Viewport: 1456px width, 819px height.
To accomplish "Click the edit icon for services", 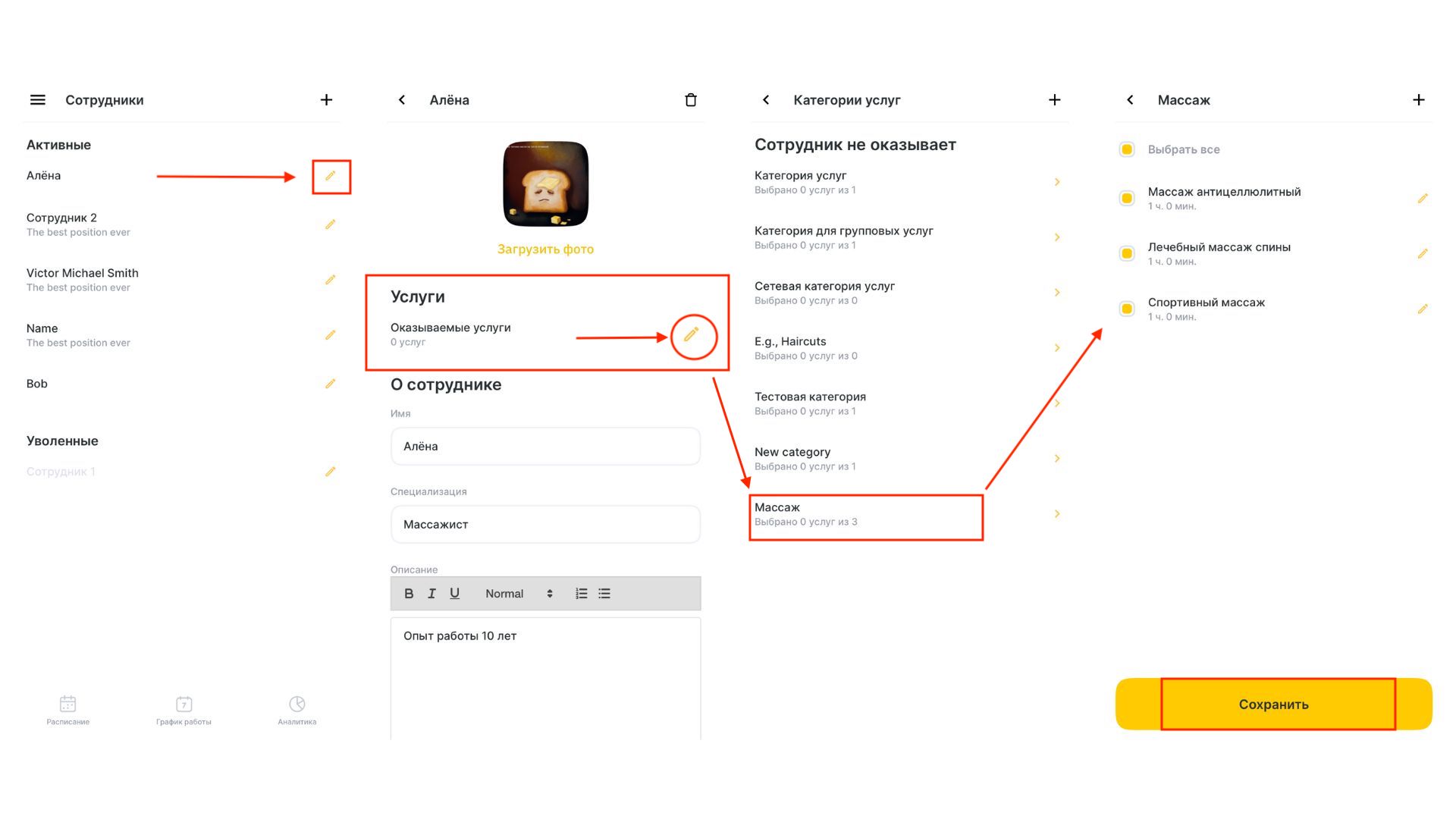I will pos(694,335).
